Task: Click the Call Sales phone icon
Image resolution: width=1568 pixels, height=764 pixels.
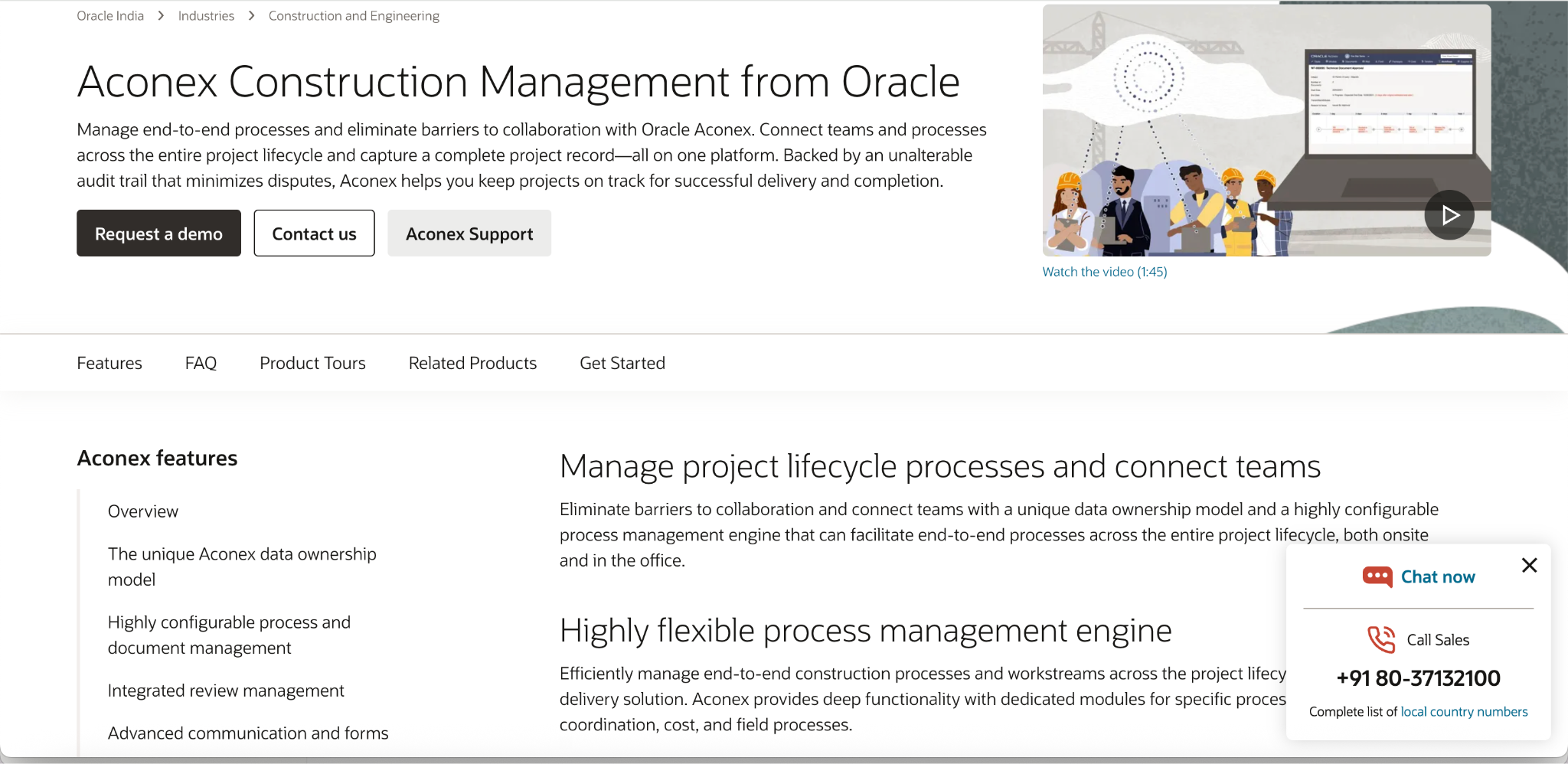Action: (x=1381, y=639)
